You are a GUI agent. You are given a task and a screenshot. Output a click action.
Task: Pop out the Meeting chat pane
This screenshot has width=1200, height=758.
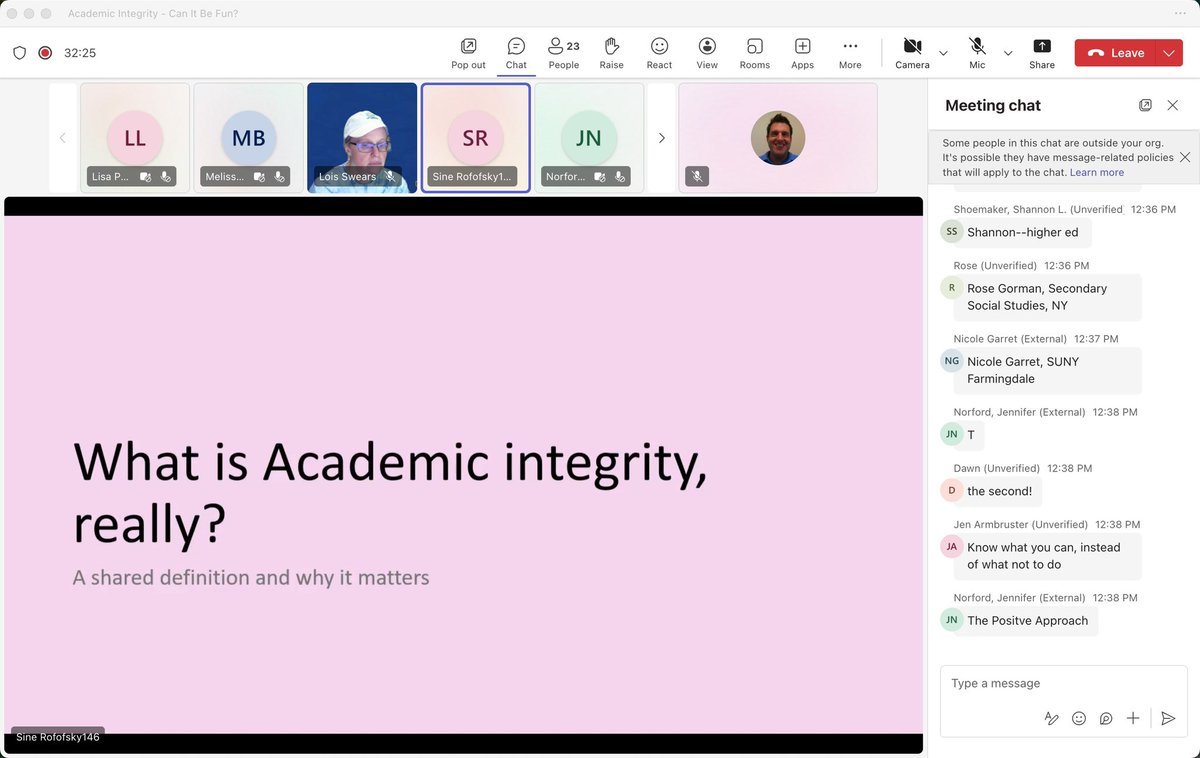(1145, 105)
